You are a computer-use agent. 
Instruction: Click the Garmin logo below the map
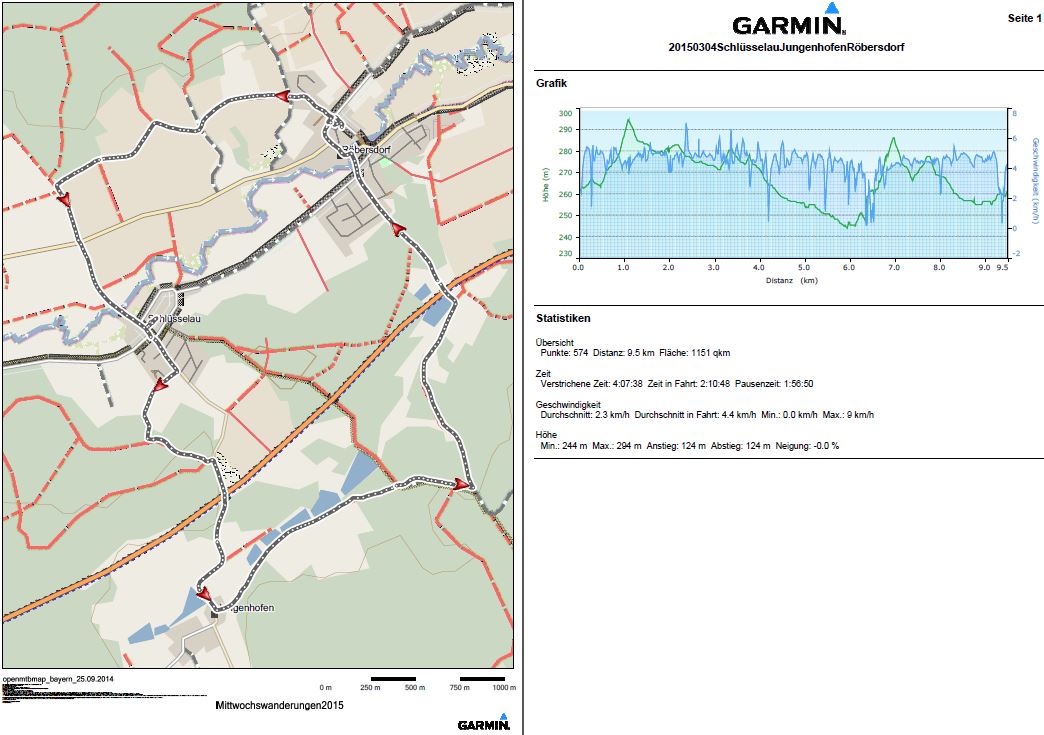tap(484, 722)
